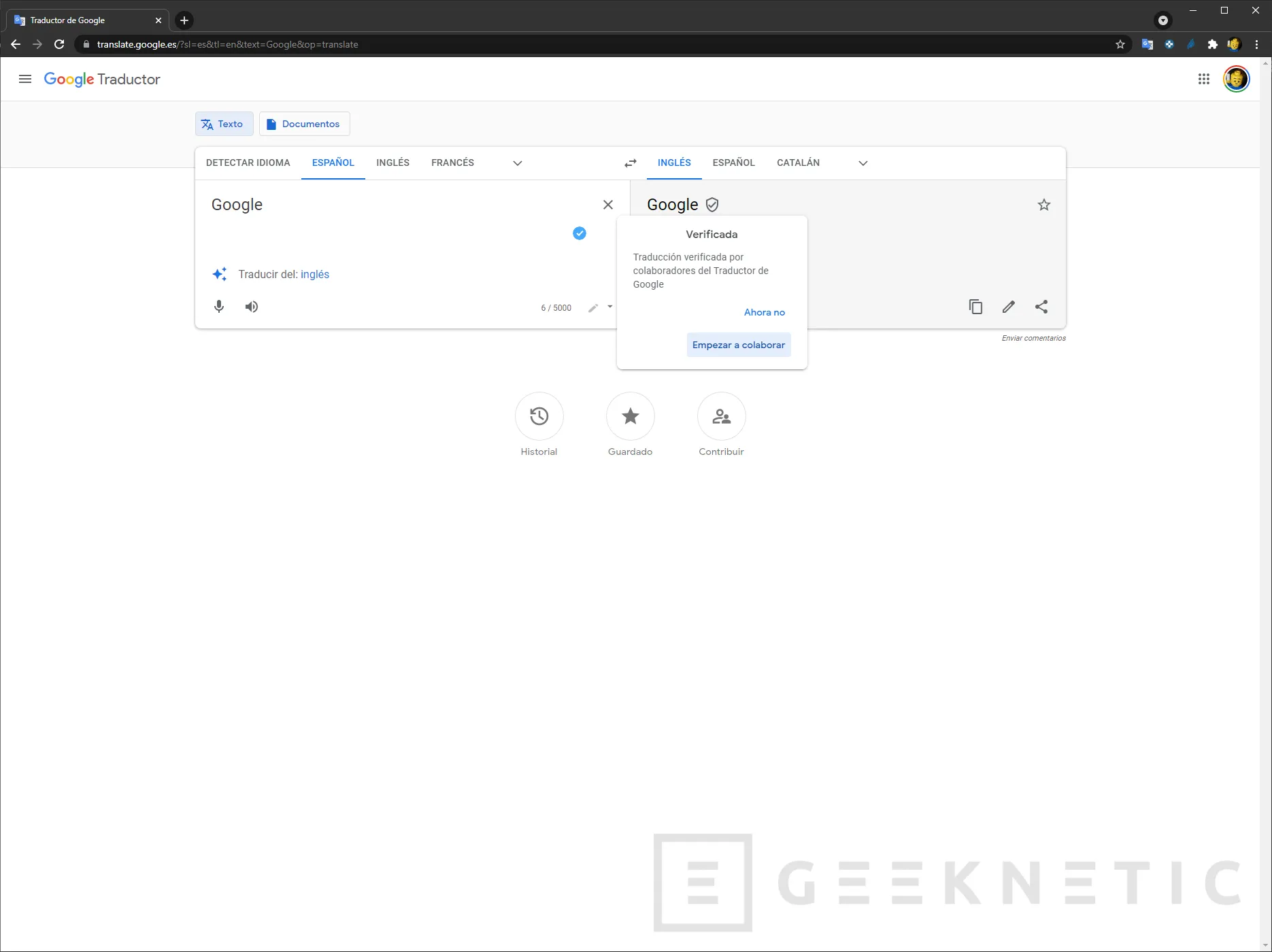This screenshot has width=1272, height=952.
Task: Click the swap languages arrows icon
Action: [630, 163]
